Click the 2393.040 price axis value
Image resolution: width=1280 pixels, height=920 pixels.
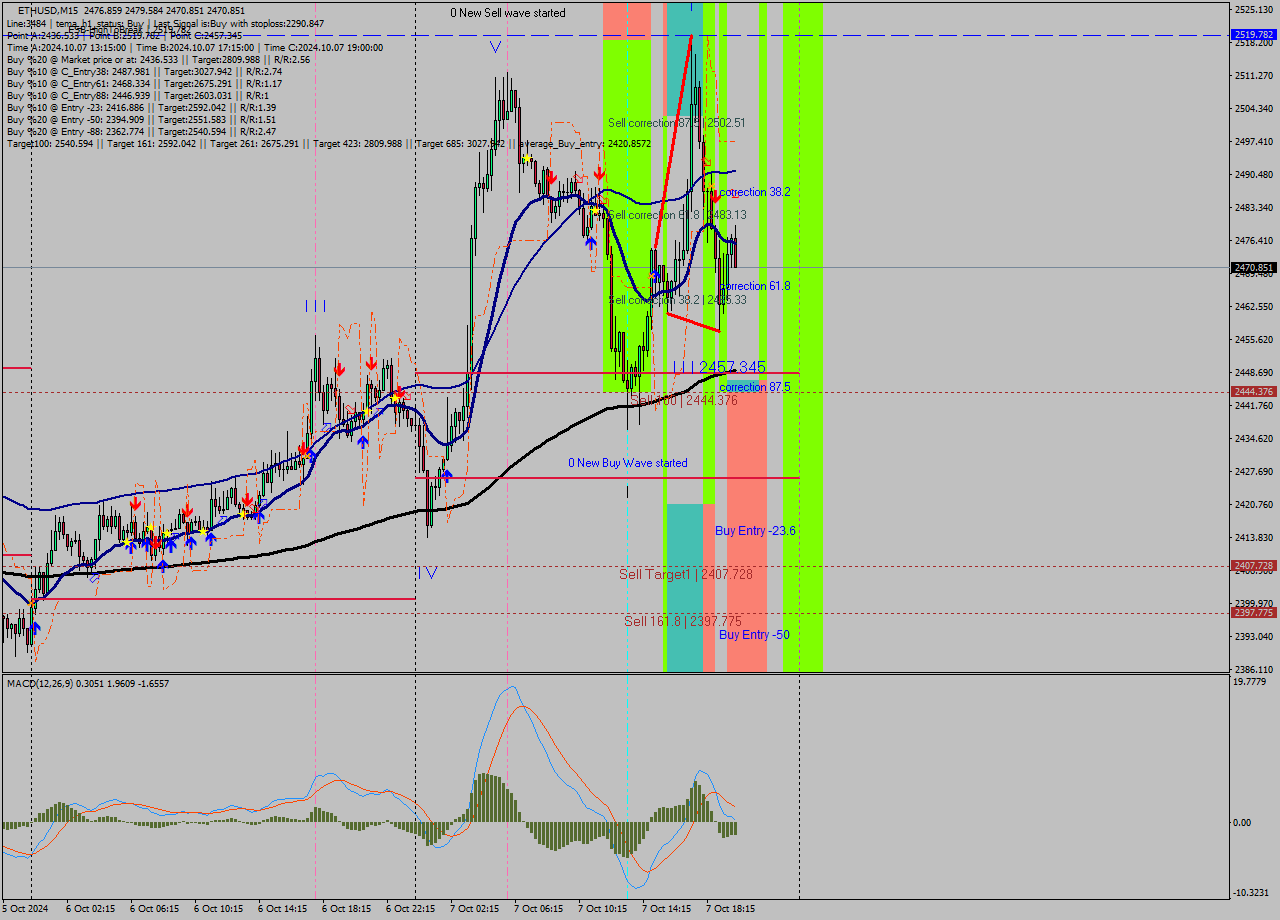(x=1254, y=637)
